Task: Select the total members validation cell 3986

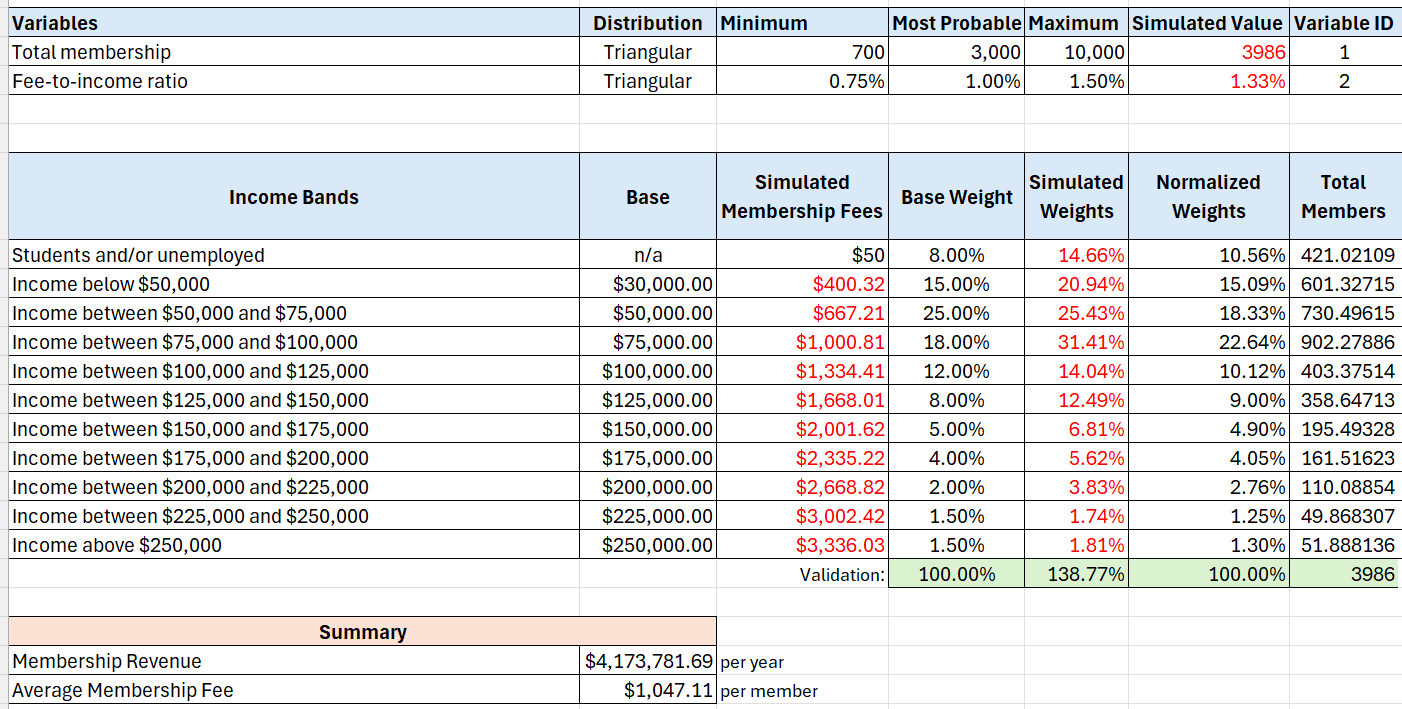Action: (x=1343, y=574)
